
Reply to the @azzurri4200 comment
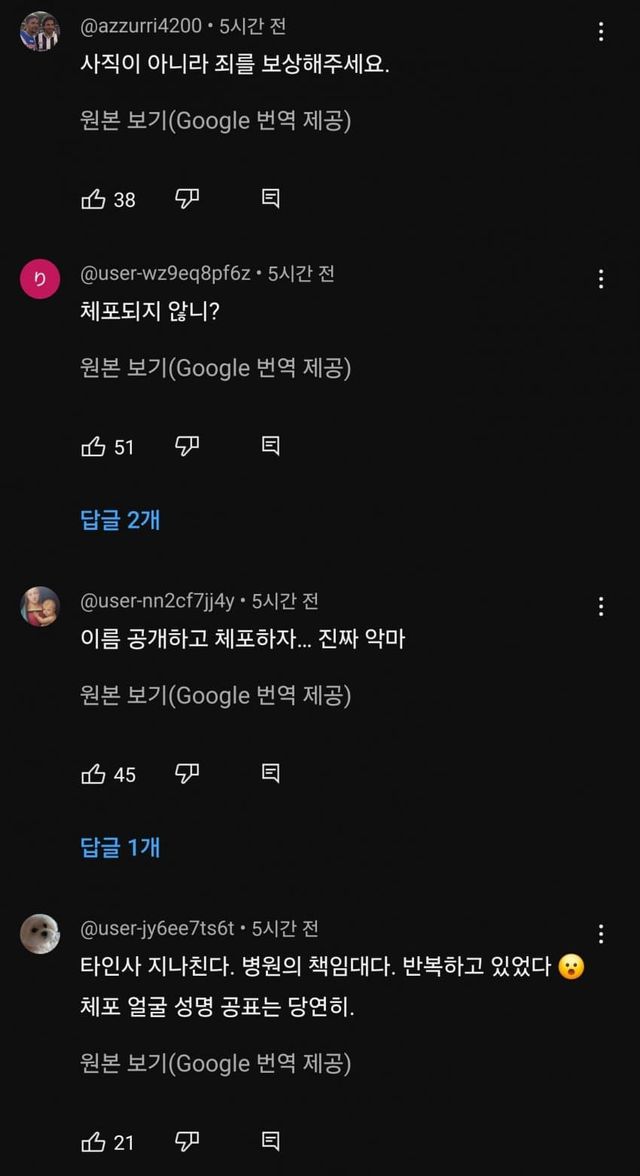270,199
